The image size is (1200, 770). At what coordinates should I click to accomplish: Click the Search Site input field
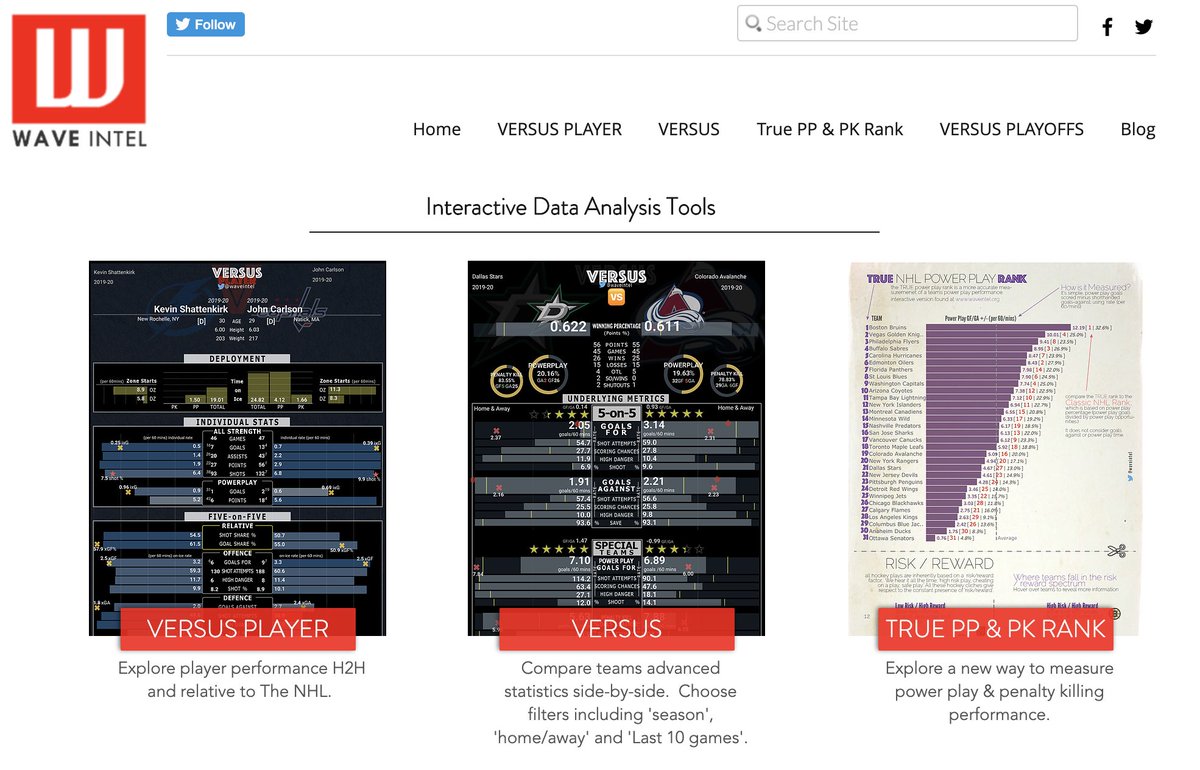pyautogui.click(x=907, y=24)
